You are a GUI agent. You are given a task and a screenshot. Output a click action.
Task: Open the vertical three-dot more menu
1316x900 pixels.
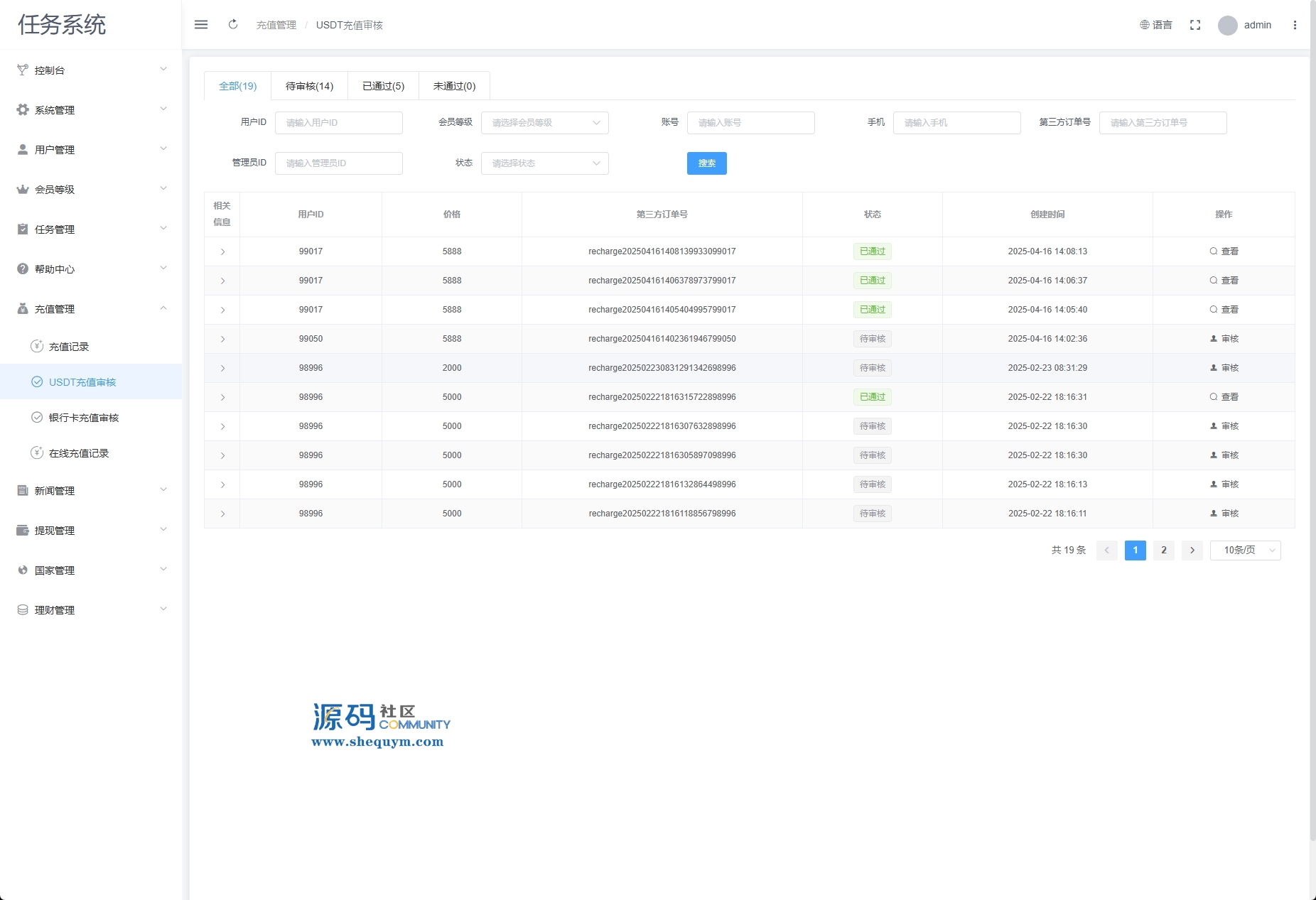(x=1295, y=25)
